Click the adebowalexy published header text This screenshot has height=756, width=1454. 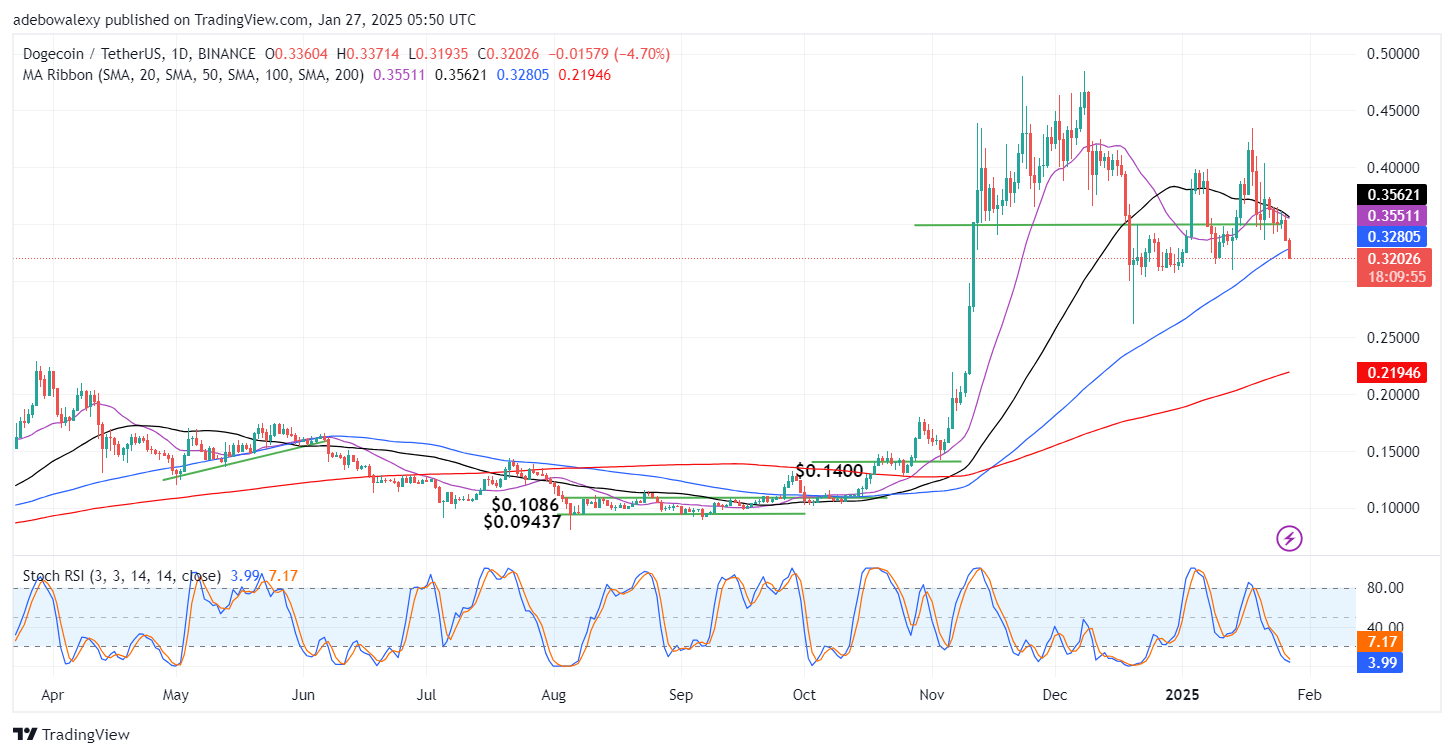245,20
